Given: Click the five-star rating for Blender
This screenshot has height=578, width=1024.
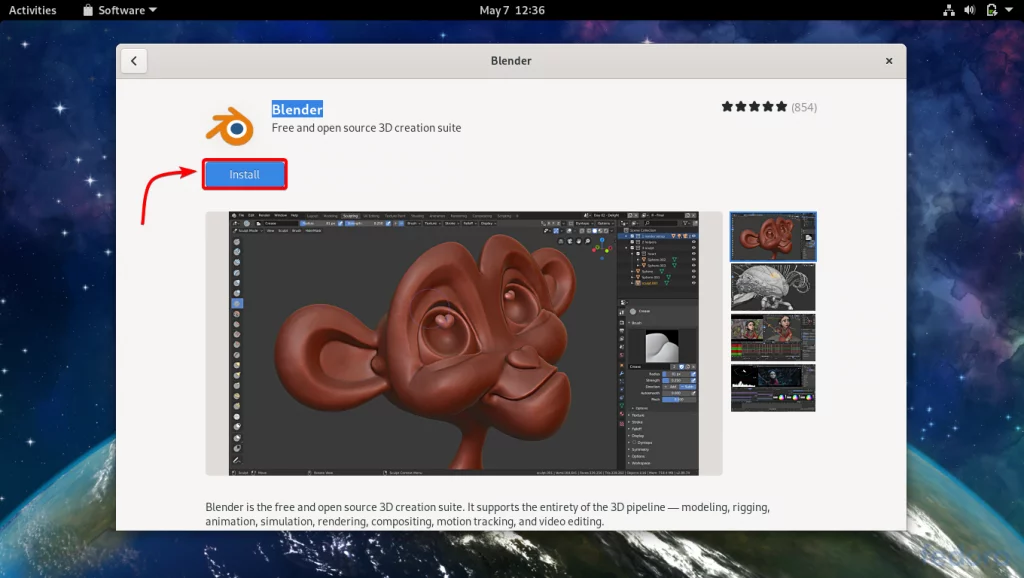Looking at the screenshot, I should (754, 106).
